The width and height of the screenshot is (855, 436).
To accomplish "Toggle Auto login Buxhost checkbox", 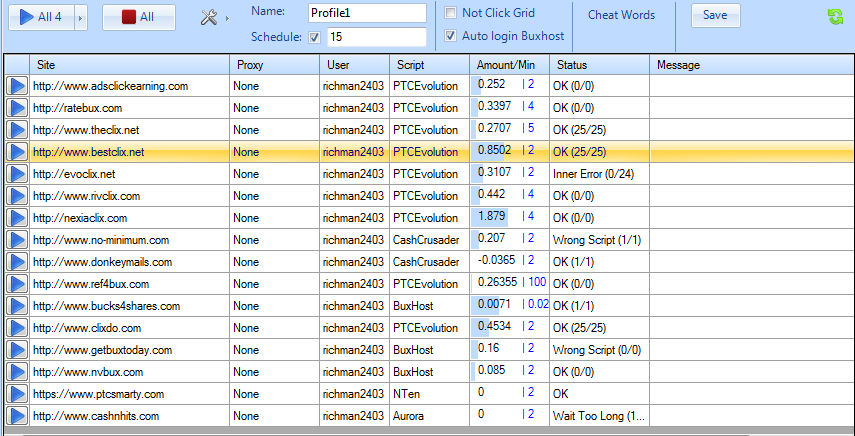I will [x=450, y=36].
